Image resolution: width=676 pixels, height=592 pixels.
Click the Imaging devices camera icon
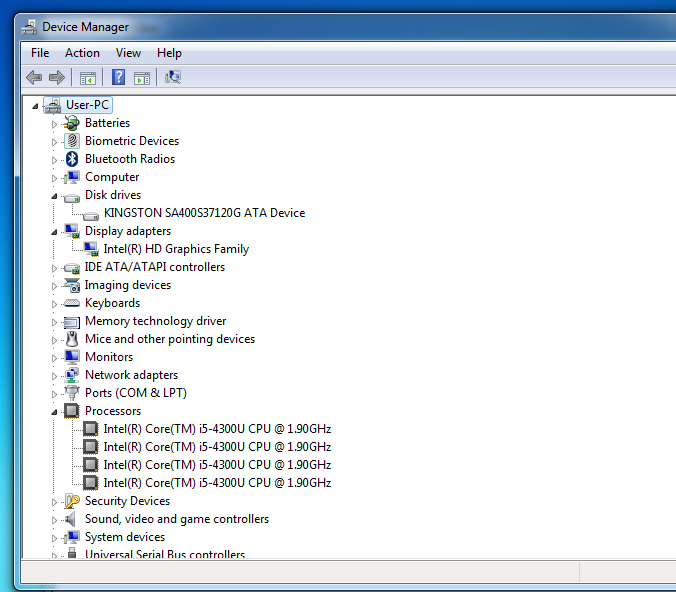pos(72,285)
